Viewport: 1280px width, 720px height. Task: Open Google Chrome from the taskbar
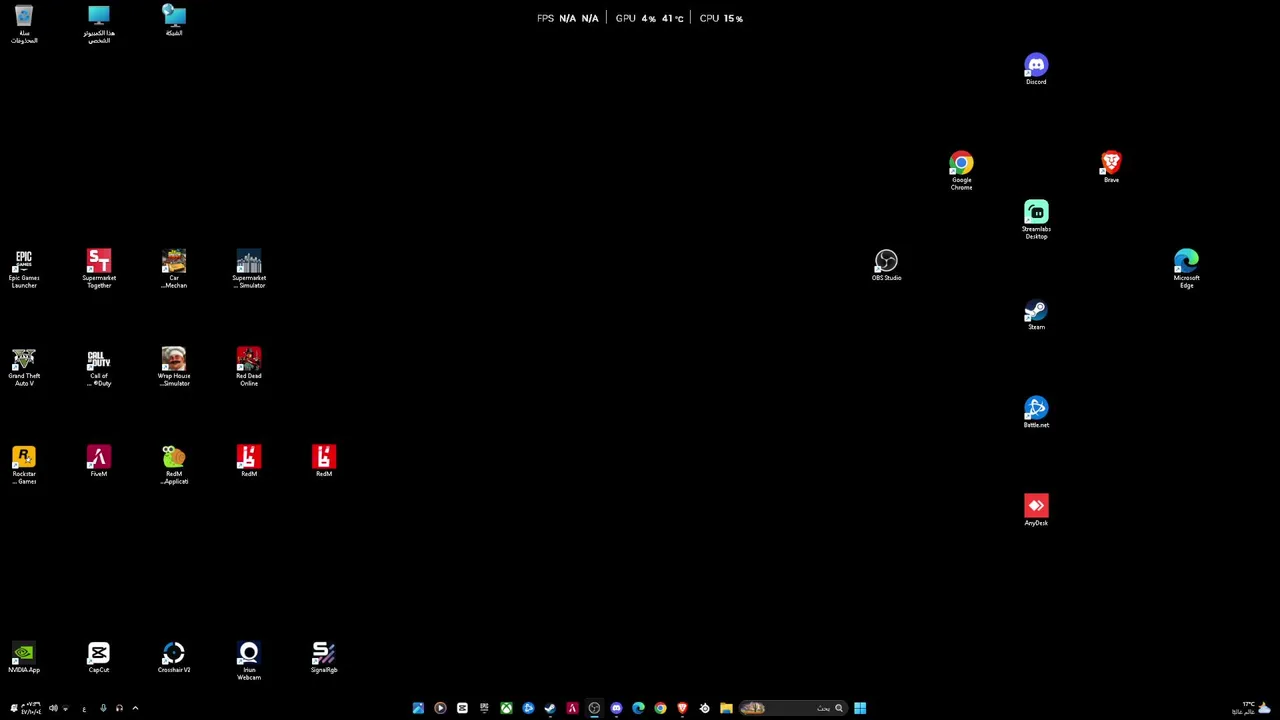660,708
